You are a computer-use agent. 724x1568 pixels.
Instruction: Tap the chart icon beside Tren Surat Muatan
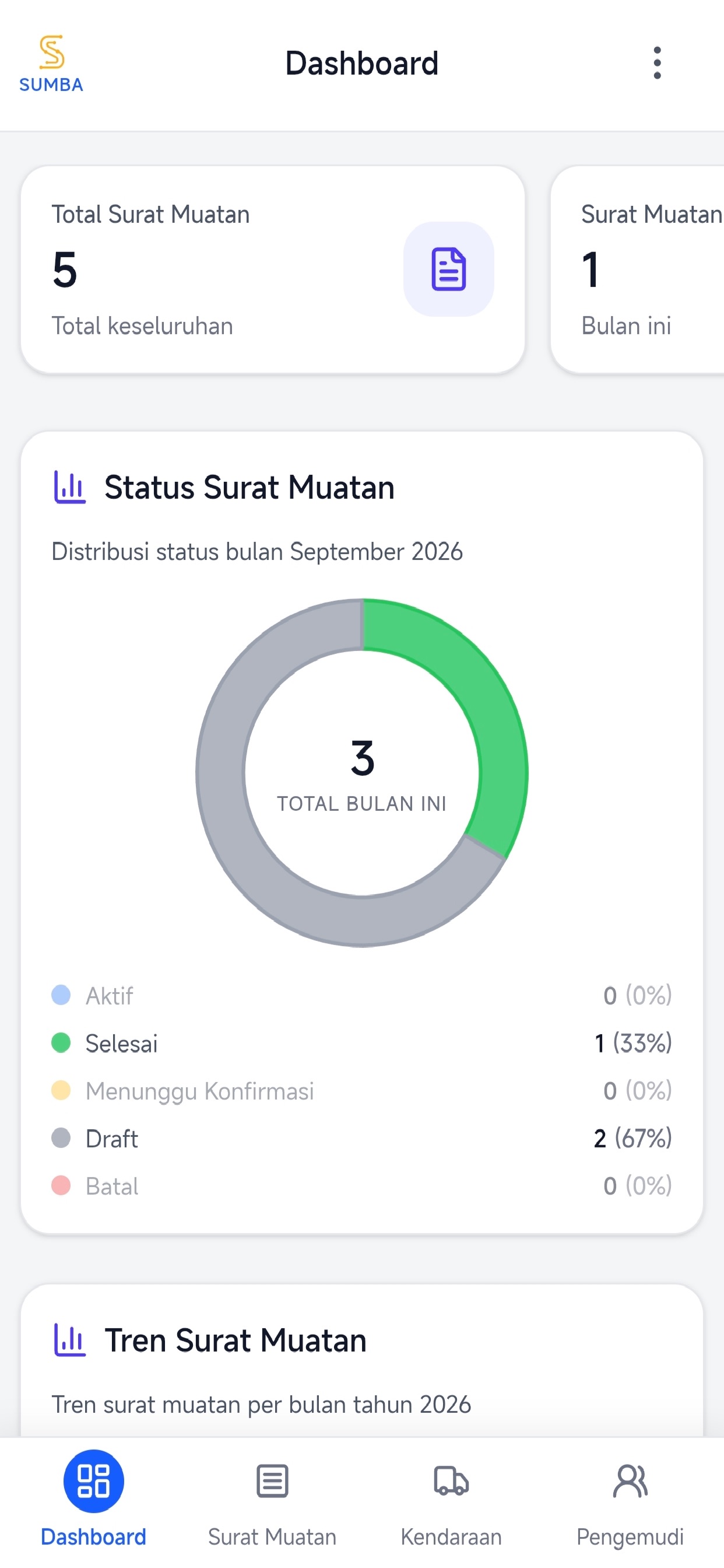[70, 1340]
